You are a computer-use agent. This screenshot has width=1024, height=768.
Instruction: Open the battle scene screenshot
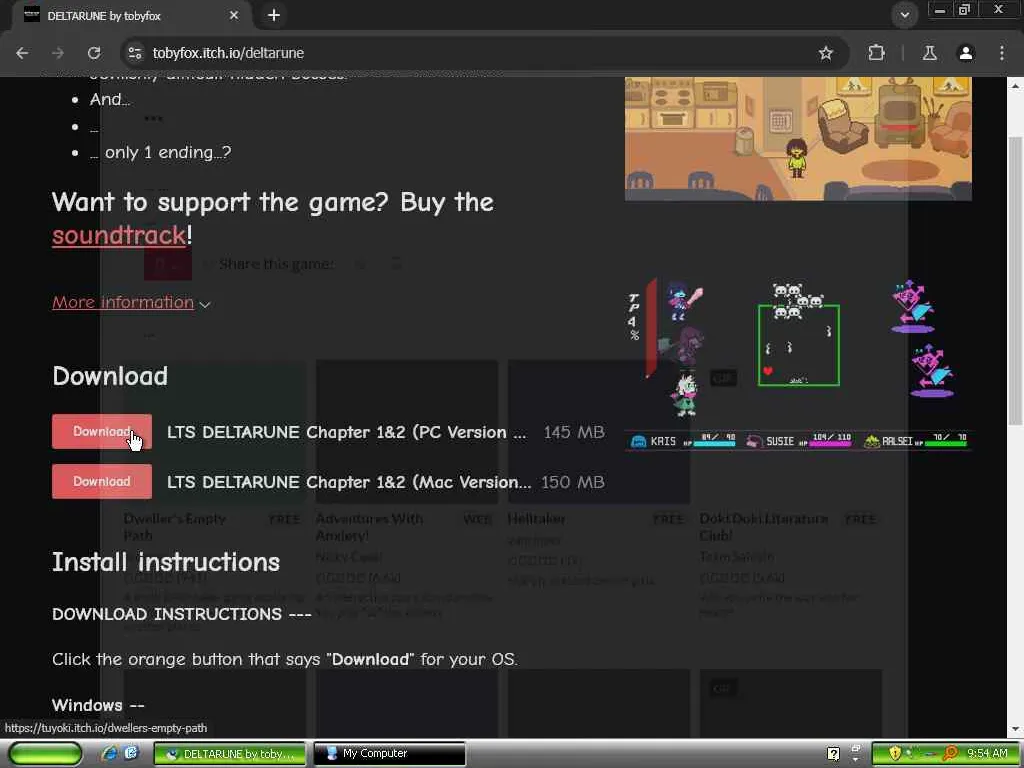click(798, 364)
